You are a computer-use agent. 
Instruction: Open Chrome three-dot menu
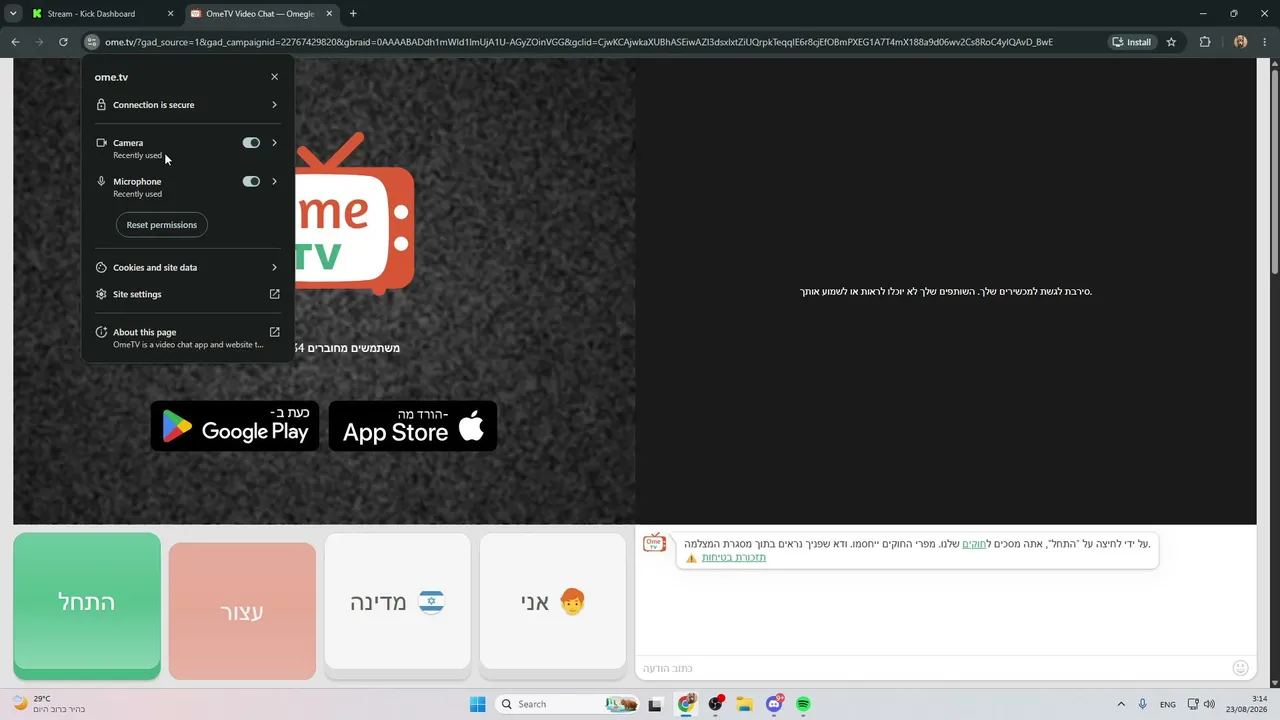(x=1264, y=42)
